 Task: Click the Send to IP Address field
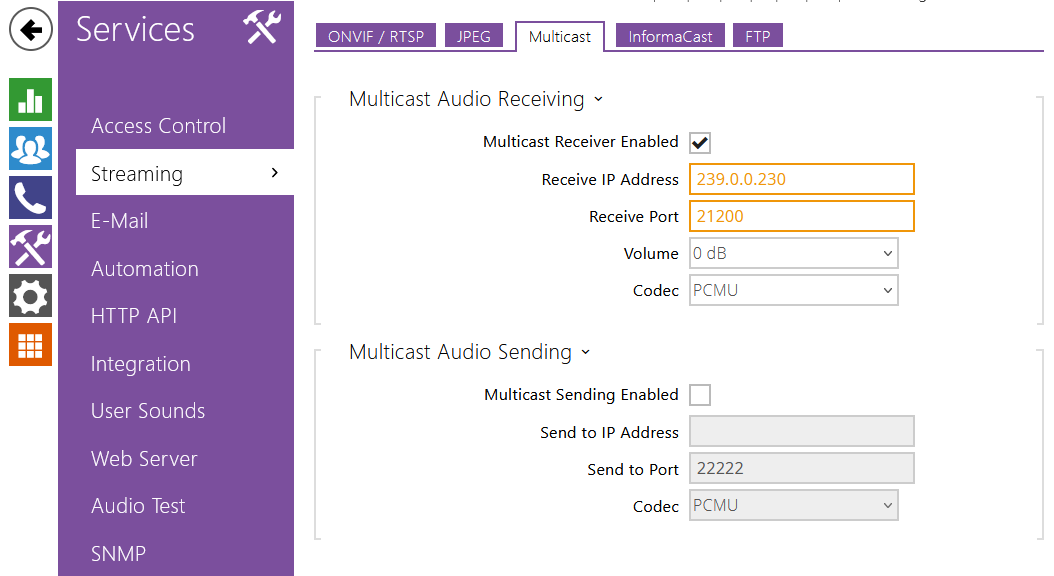point(802,431)
